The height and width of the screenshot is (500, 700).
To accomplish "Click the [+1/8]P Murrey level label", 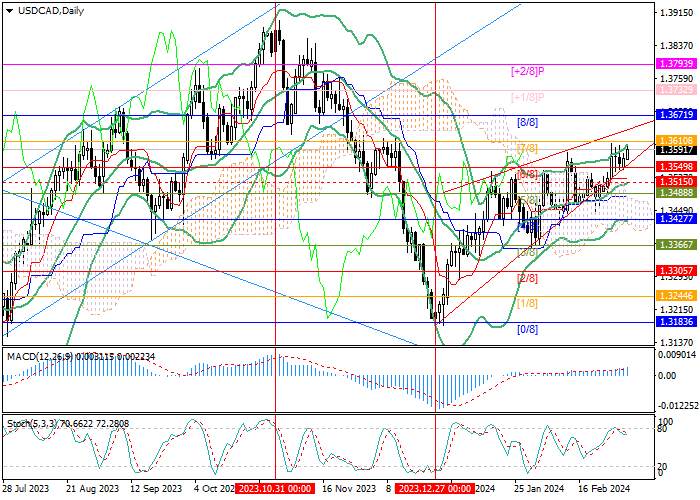I will click(528, 97).
